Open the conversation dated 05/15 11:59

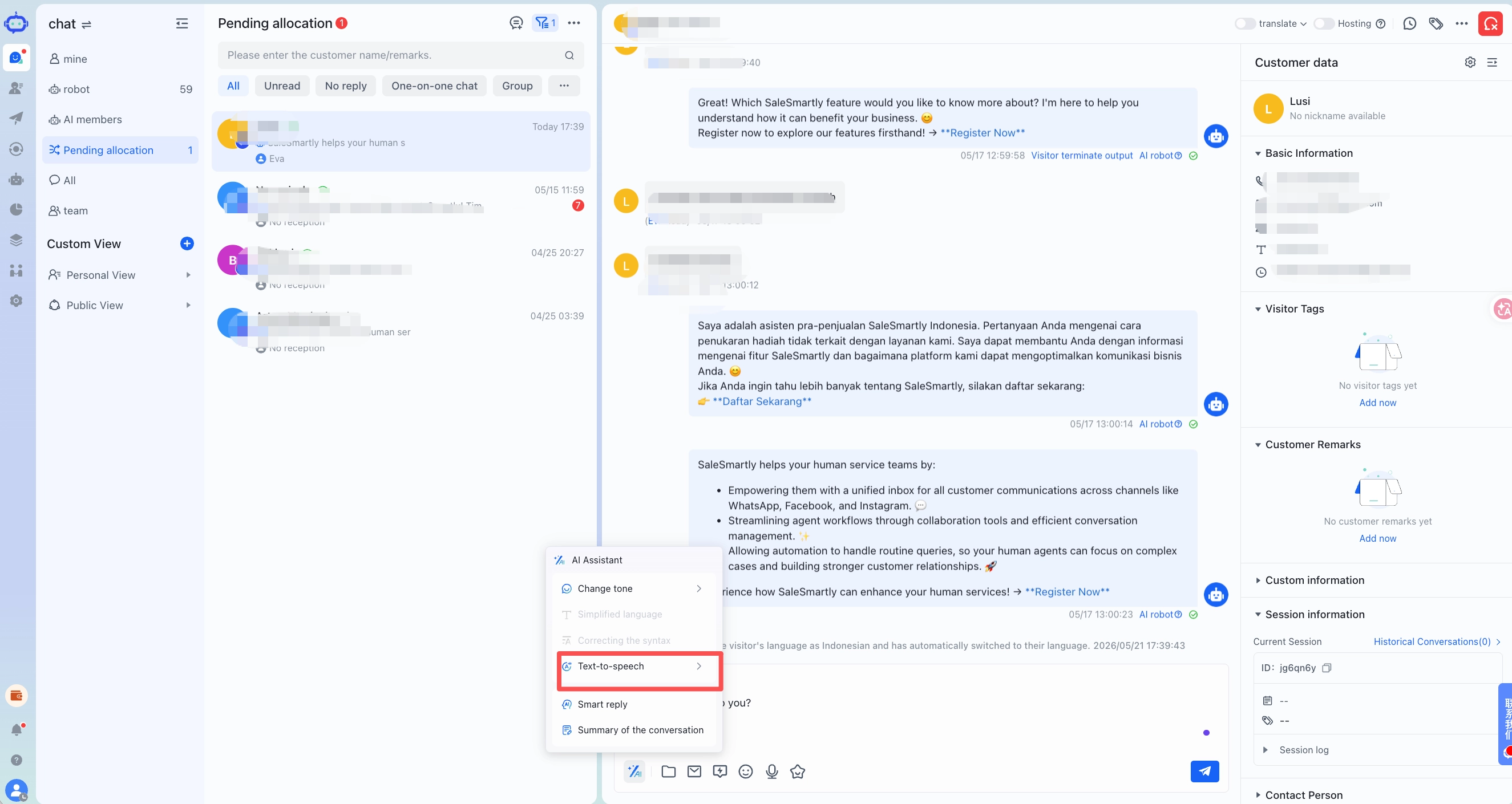pos(401,205)
